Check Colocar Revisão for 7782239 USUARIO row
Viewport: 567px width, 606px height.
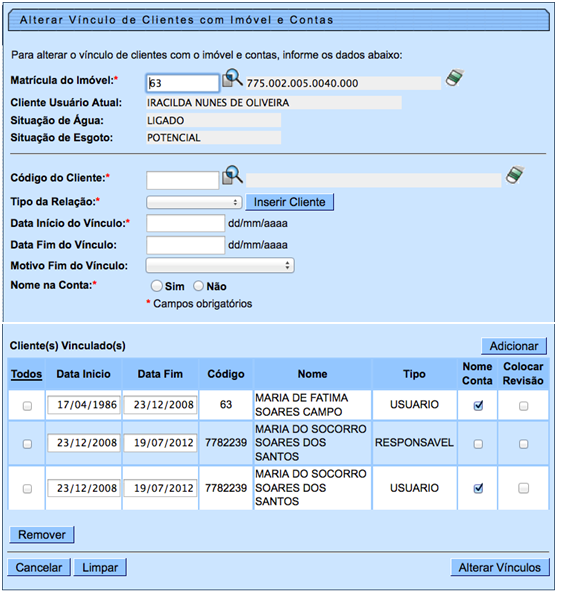[x=523, y=488]
